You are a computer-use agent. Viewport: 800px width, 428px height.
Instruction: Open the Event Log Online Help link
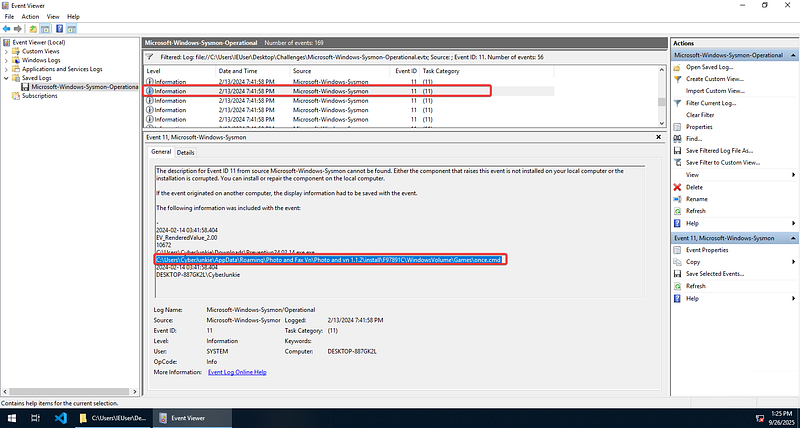pos(237,372)
